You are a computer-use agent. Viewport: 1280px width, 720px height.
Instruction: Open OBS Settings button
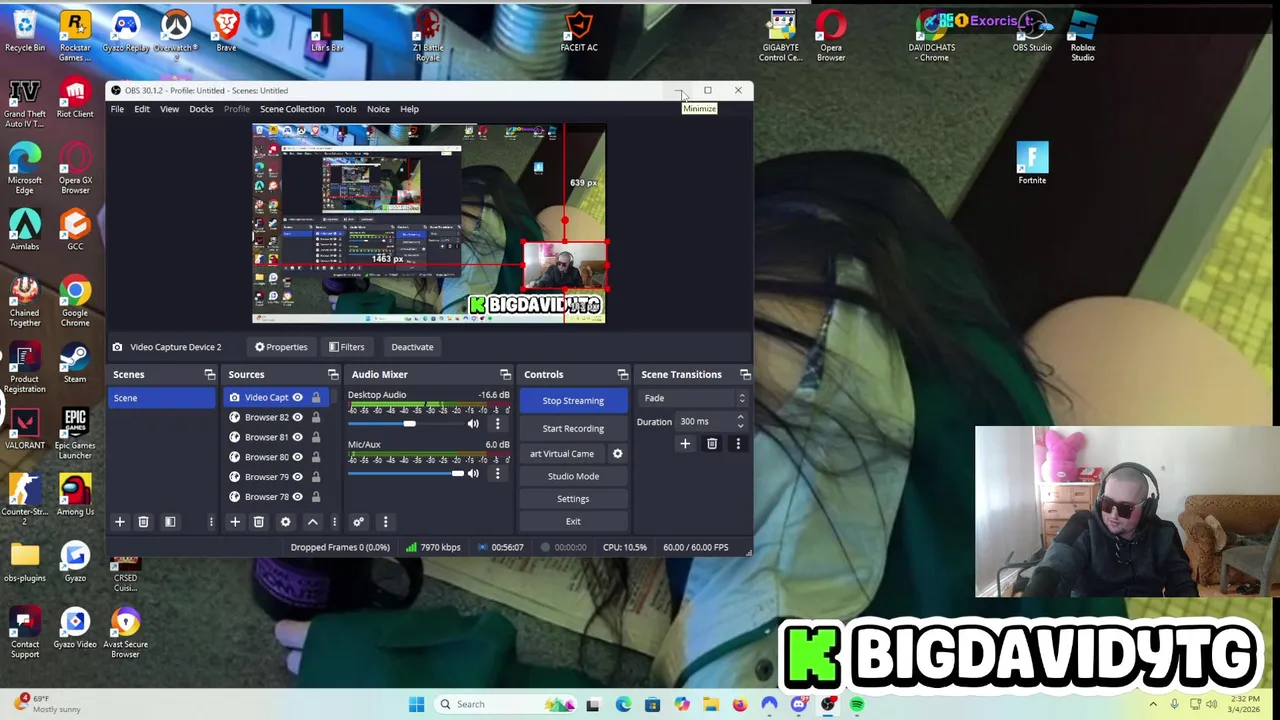573,499
